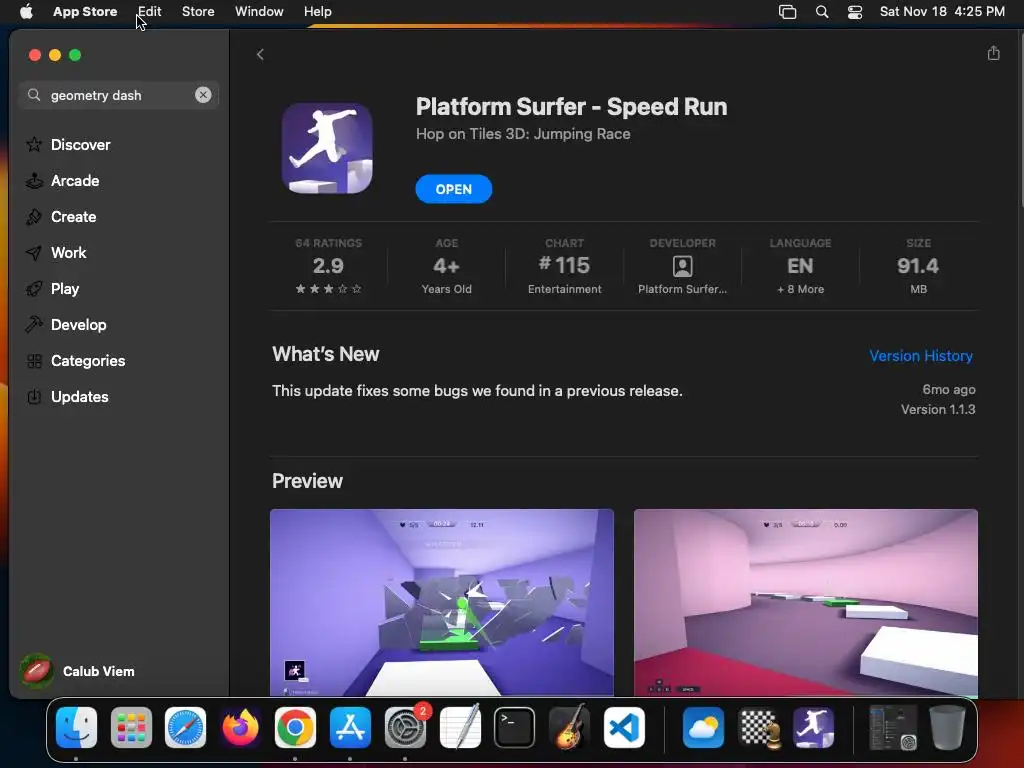Image resolution: width=1024 pixels, height=768 pixels.
Task: Click App Store icon in Dock
Action: tap(350, 727)
